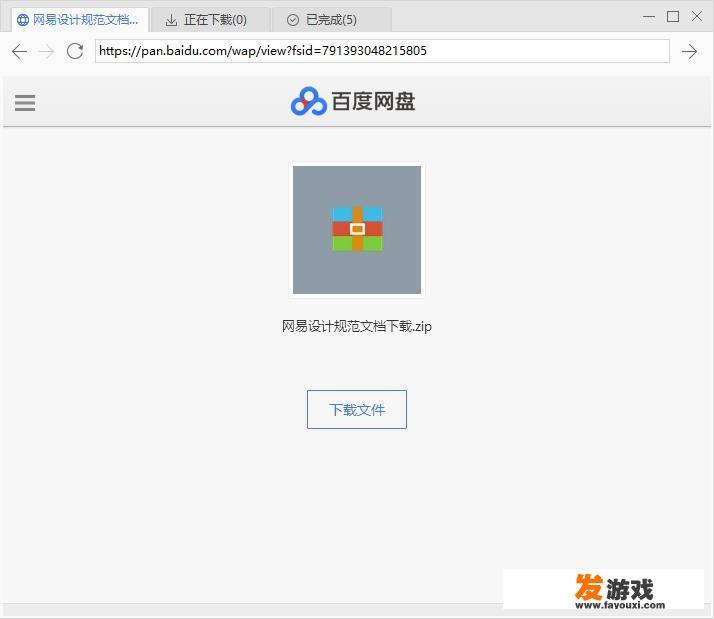The width and height of the screenshot is (714, 619).
Task: Click the 百度网盘 title text
Action: (x=373, y=101)
